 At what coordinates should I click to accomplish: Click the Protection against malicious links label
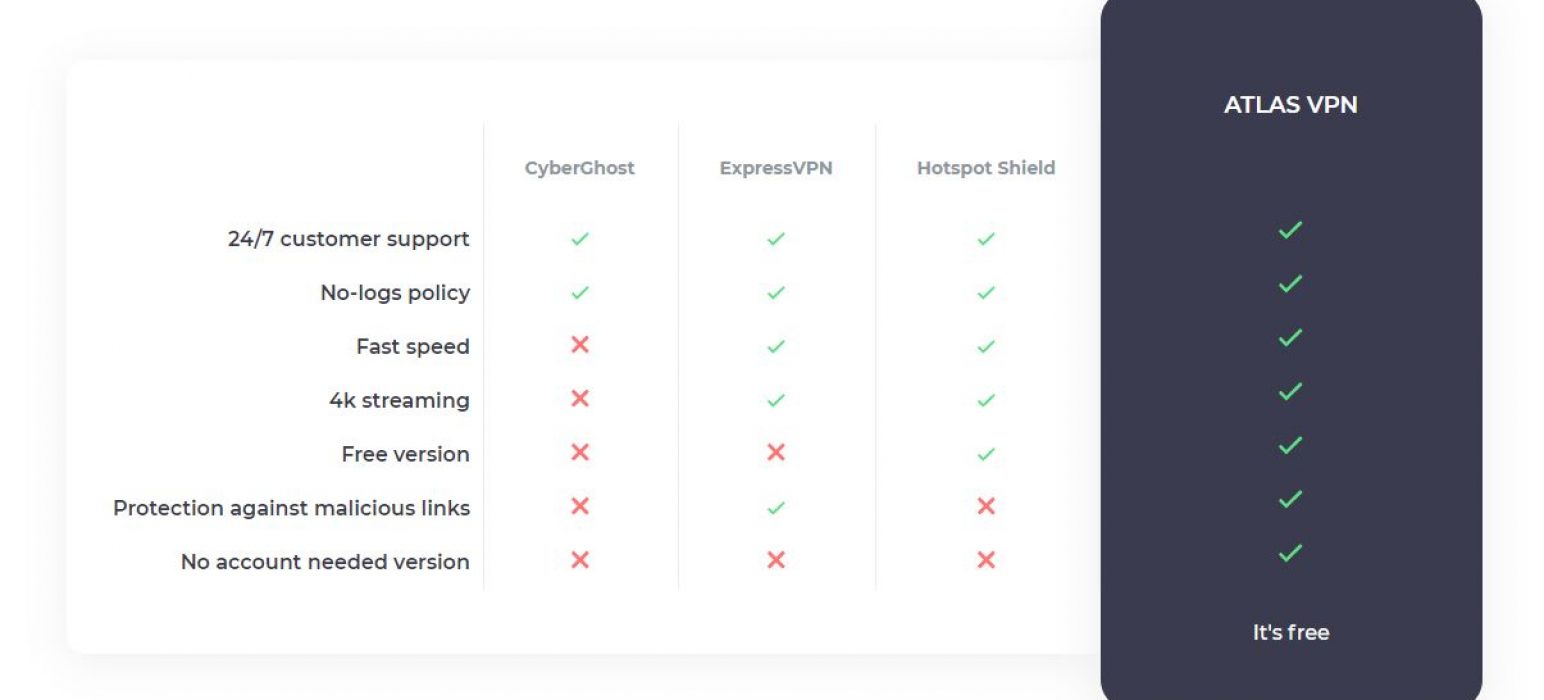pos(291,508)
